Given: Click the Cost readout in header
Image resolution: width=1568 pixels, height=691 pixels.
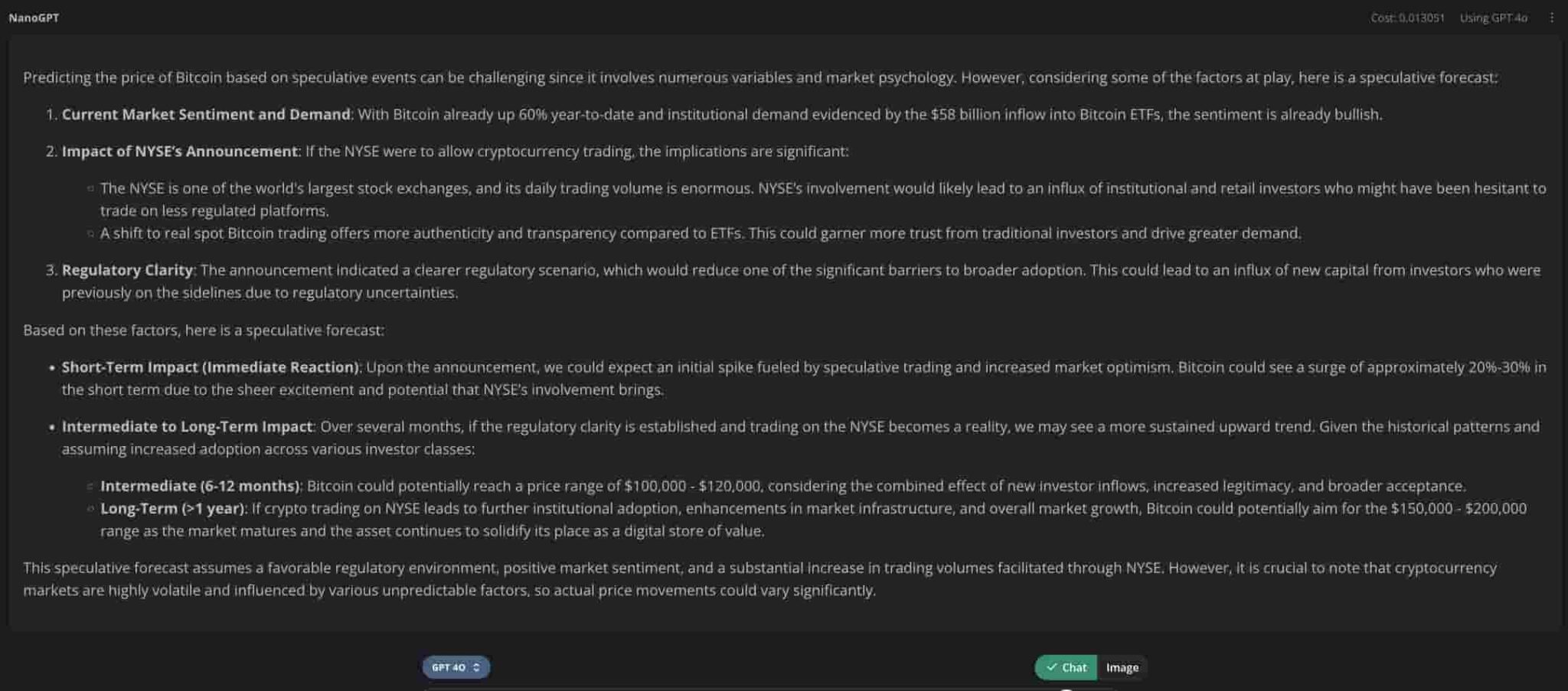Looking at the screenshot, I should pos(1407,18).
